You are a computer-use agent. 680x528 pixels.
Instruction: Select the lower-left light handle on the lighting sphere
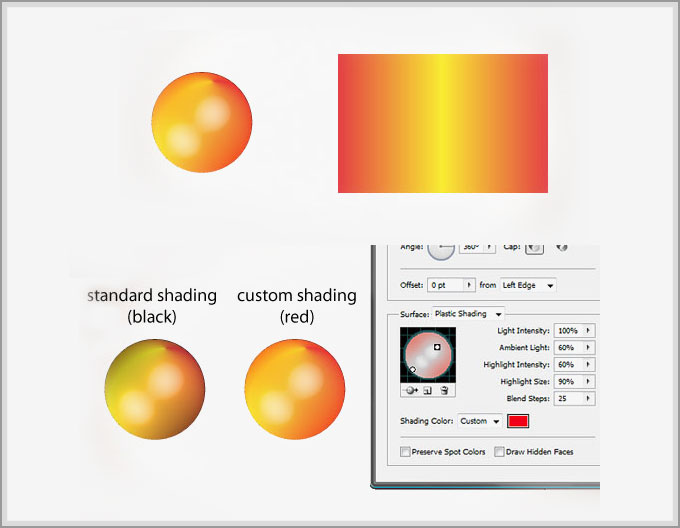(x=412, y=369)
